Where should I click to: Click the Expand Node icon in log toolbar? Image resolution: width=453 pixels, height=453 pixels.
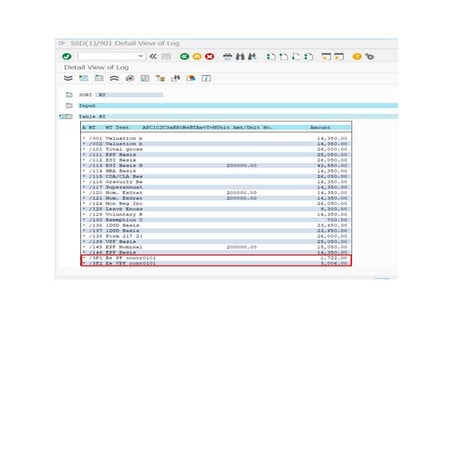coord(83,78)
